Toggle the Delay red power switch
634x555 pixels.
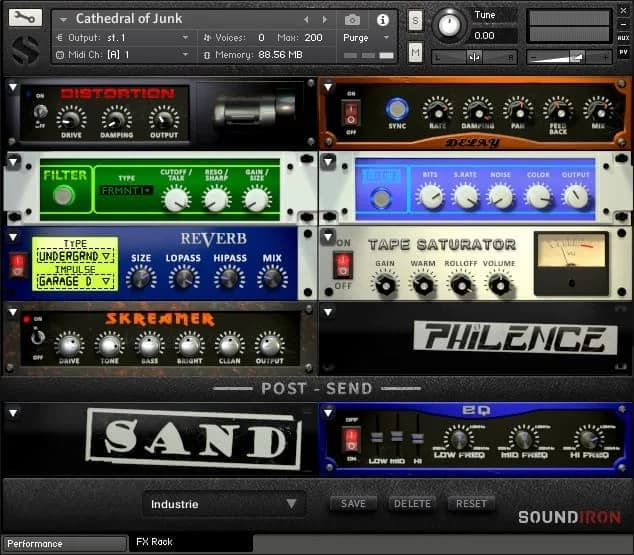[351, 111]
